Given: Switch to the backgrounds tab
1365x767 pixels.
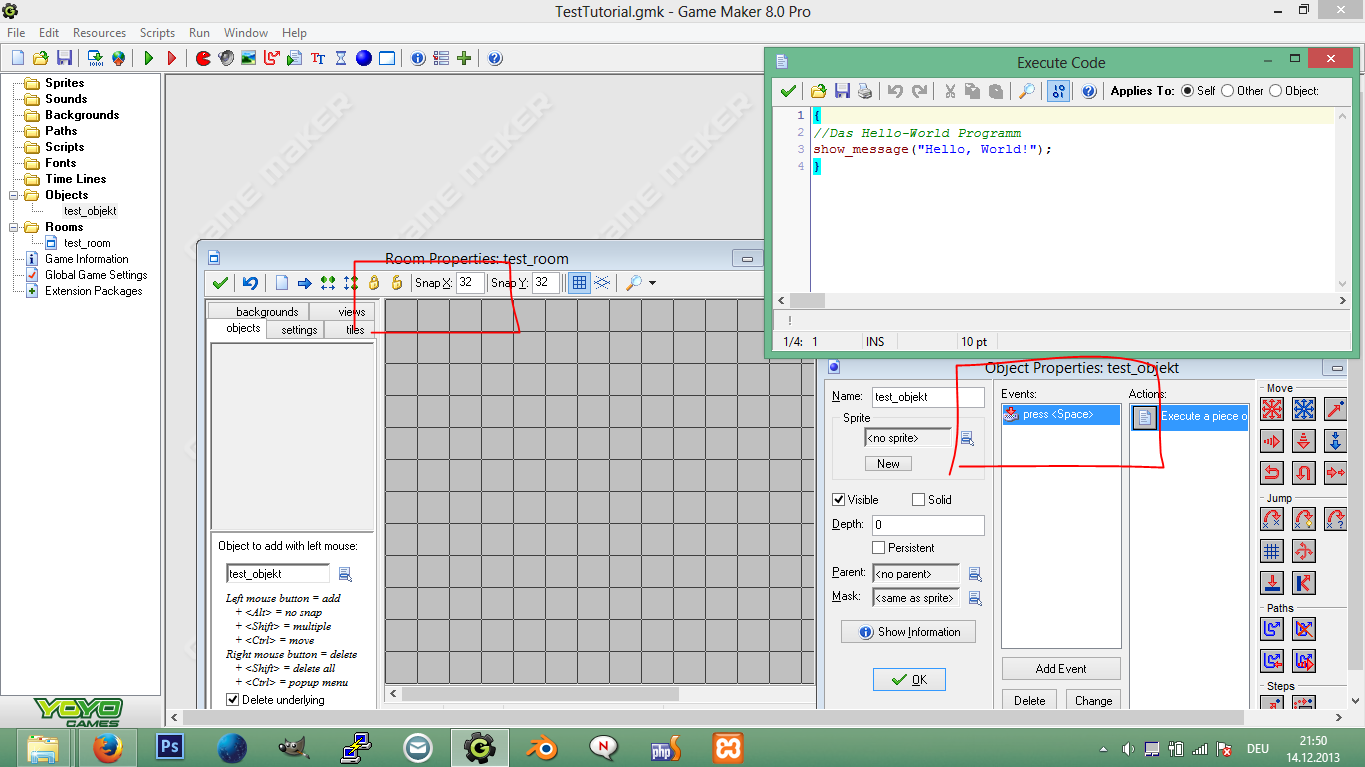Looking at the screenshot, I should [267, 312].
